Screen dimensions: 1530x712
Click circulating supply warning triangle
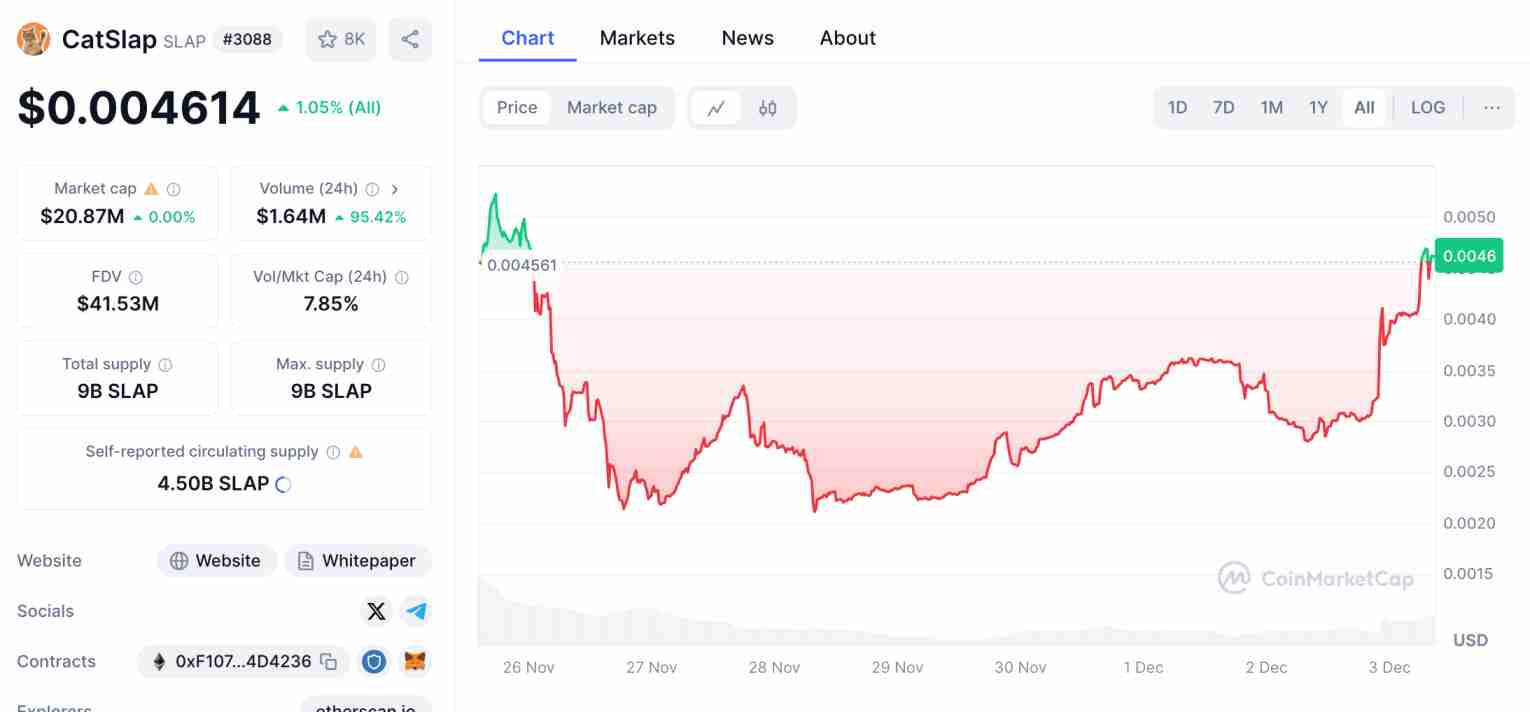pos(356,452)
